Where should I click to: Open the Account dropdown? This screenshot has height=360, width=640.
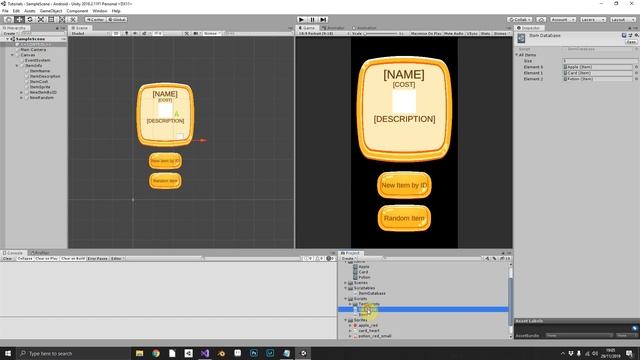pyautogui.click(x=562, y=19)
